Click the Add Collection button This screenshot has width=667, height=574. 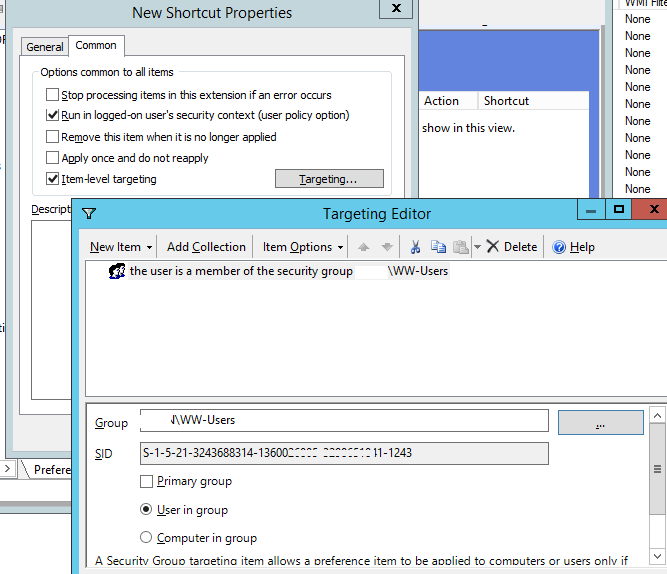[206, 247]
